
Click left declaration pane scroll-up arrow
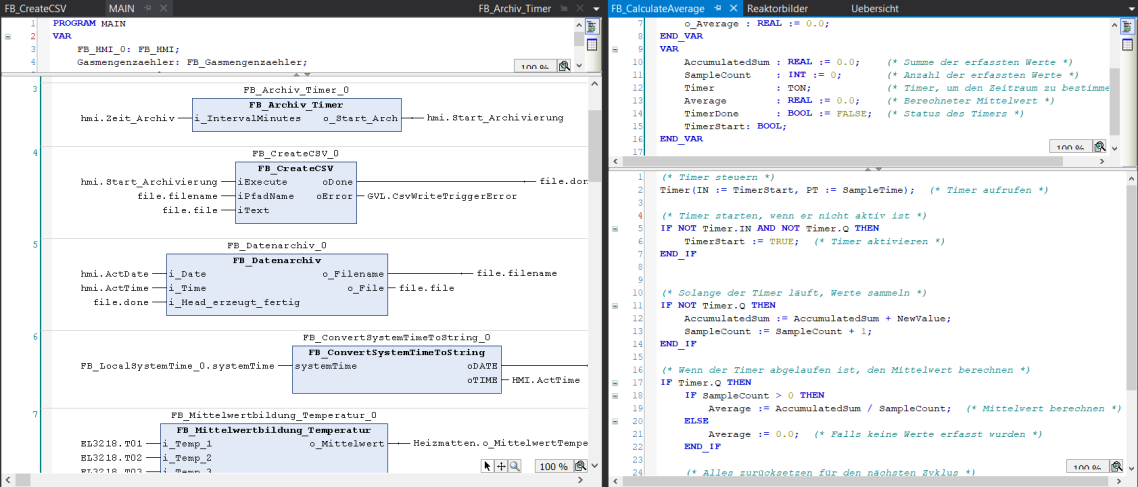[578, 25]
